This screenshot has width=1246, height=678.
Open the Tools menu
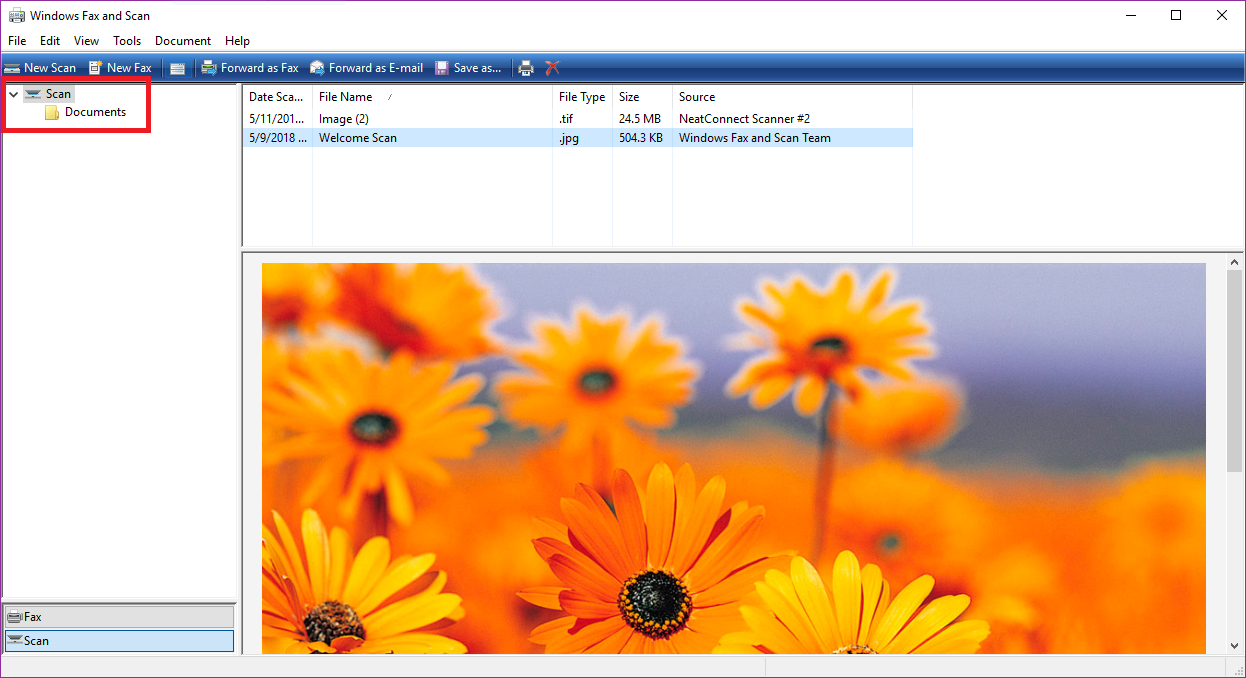click(x=127, y=41)
